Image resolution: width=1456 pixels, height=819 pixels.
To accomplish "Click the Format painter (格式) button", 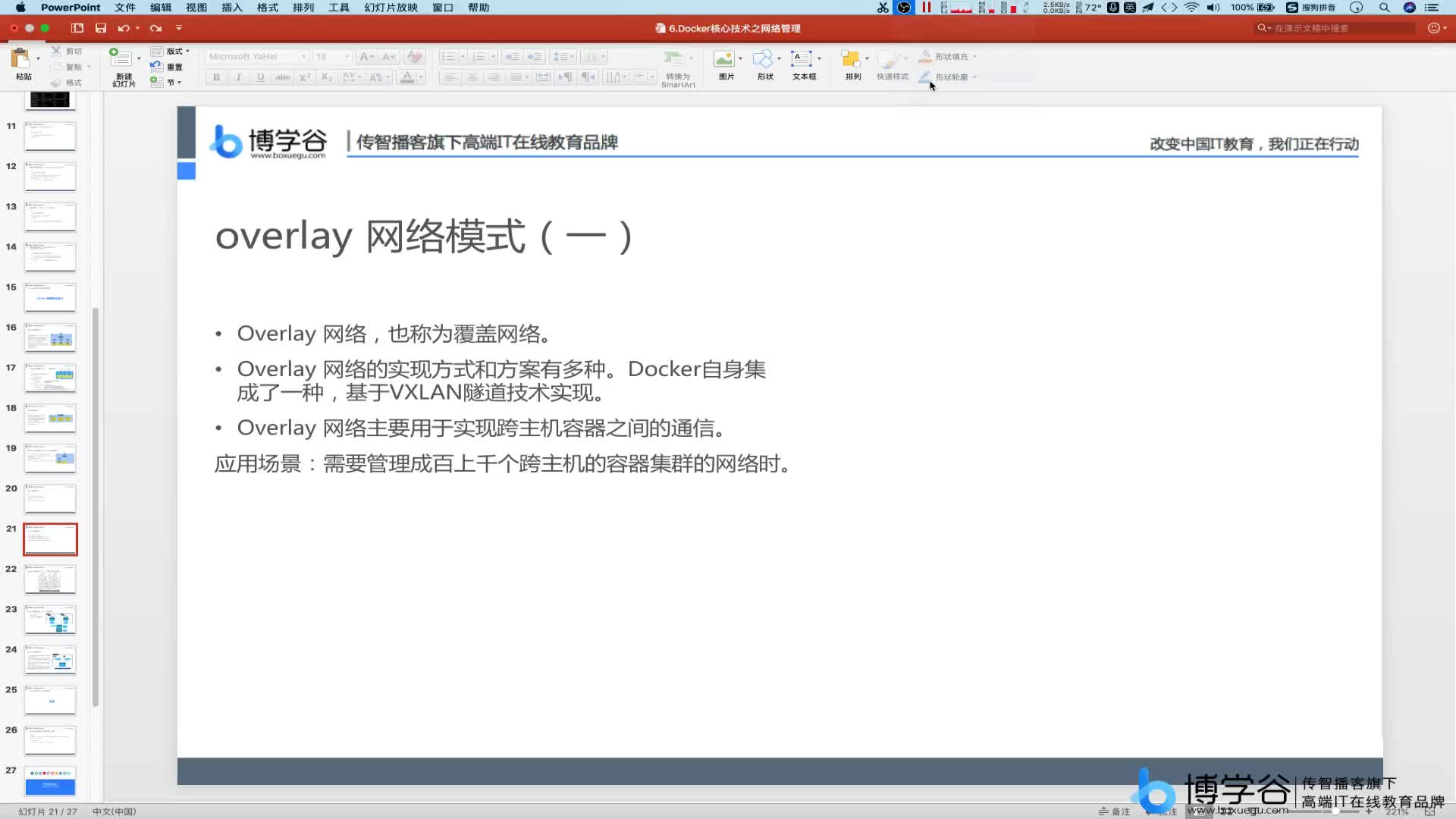I will coord(66,83).
